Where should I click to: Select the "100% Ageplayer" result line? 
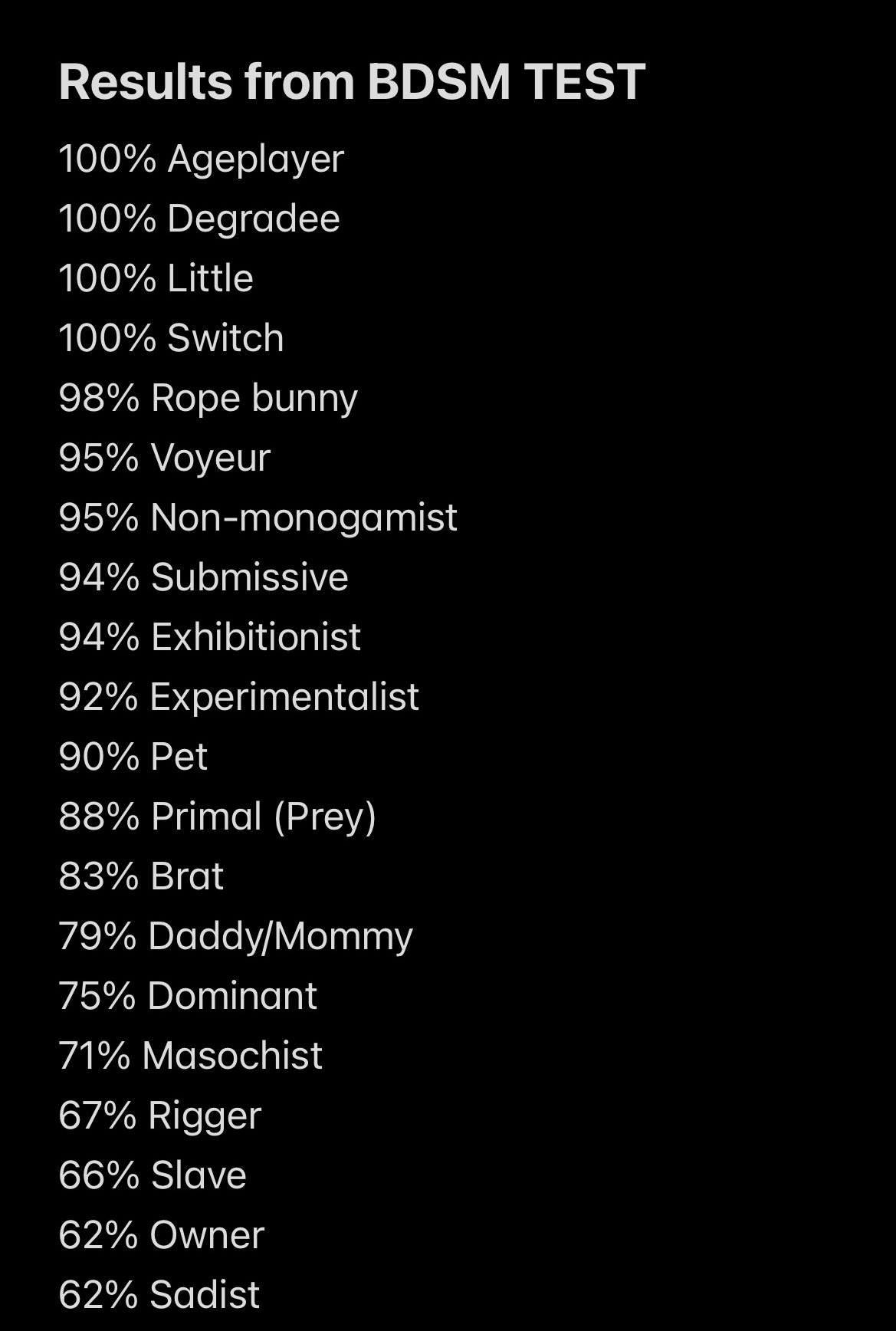201,159
